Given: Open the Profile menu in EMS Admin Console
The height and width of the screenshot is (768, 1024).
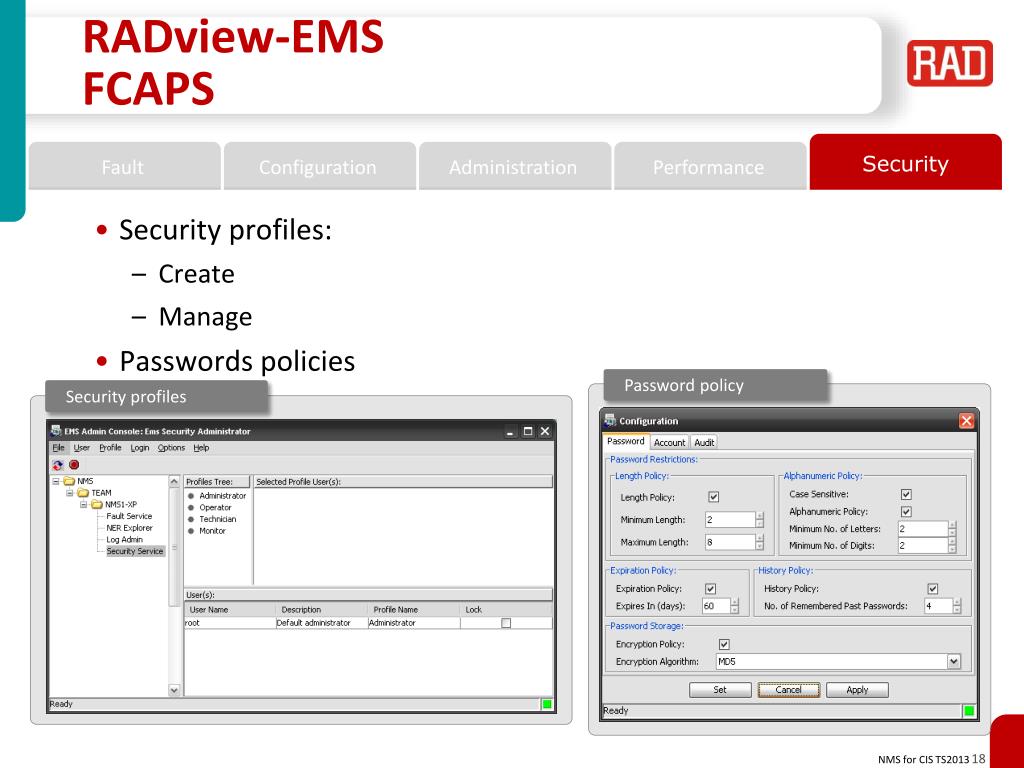Looking at the screenshot, I should tap(110, 448).
